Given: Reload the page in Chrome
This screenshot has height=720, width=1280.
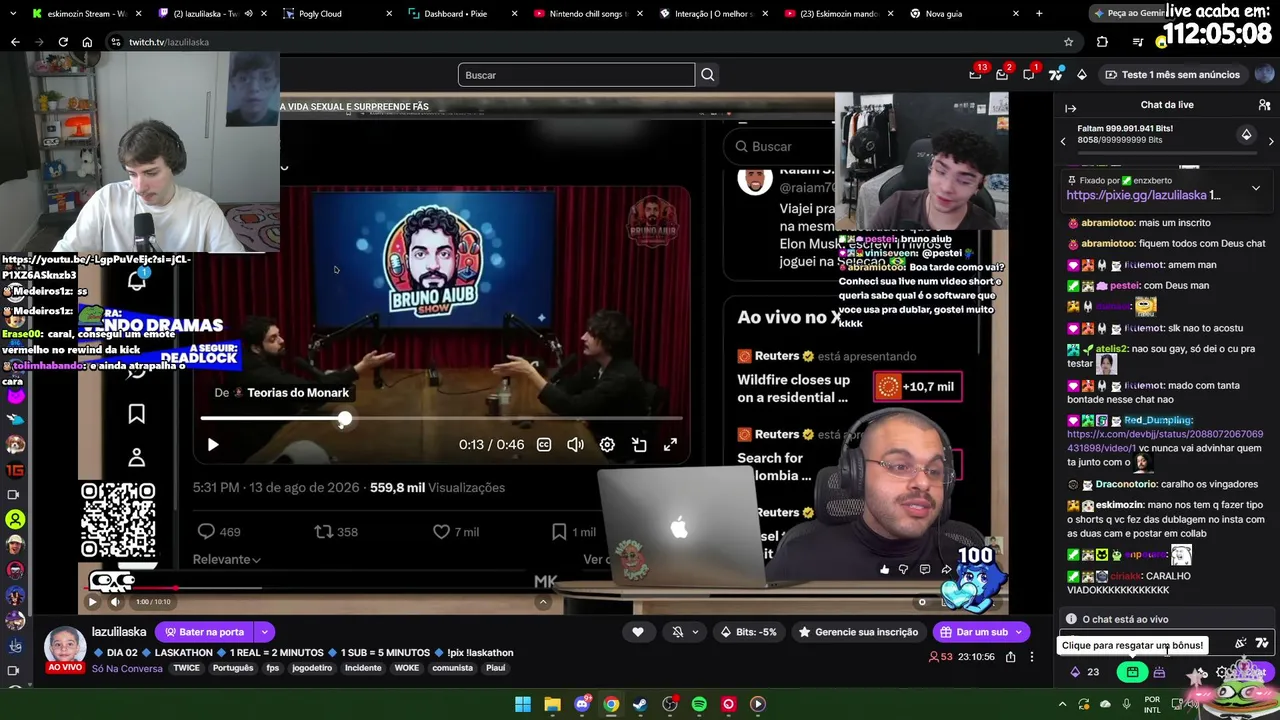Looking at the screenshot, I should (x=63, y=42).
